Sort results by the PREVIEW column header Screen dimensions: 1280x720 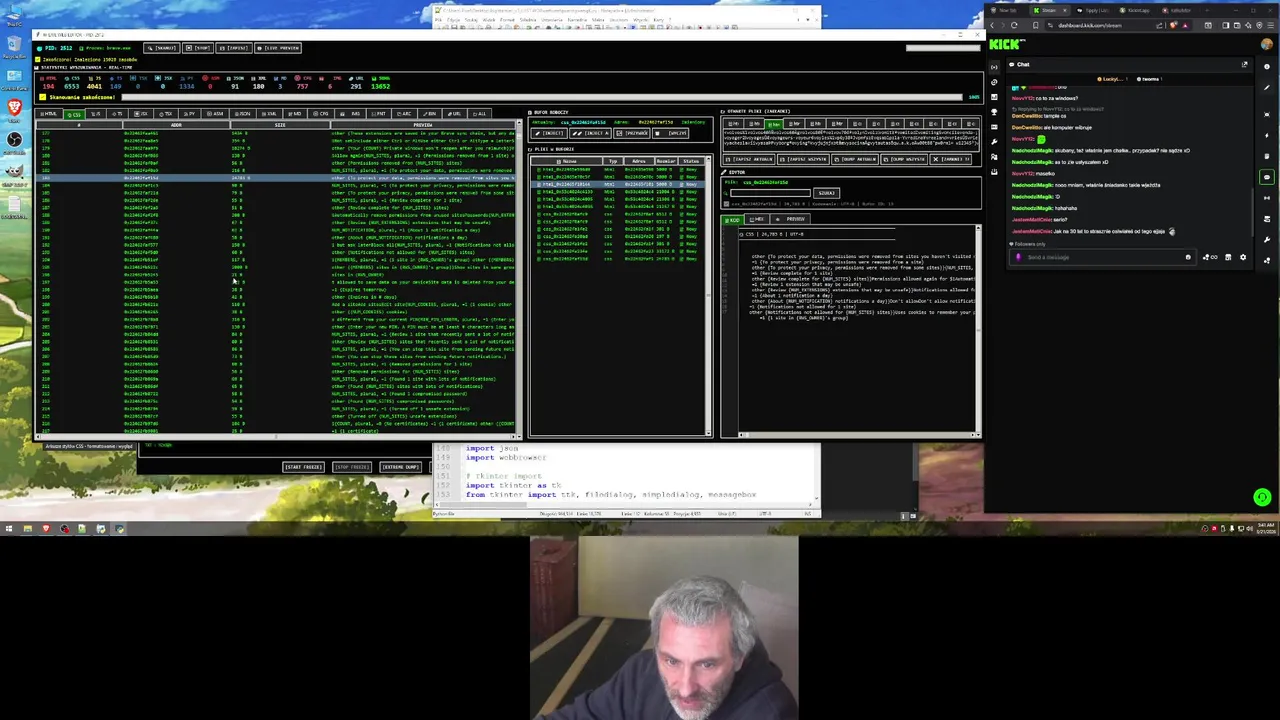coord(421,125)
